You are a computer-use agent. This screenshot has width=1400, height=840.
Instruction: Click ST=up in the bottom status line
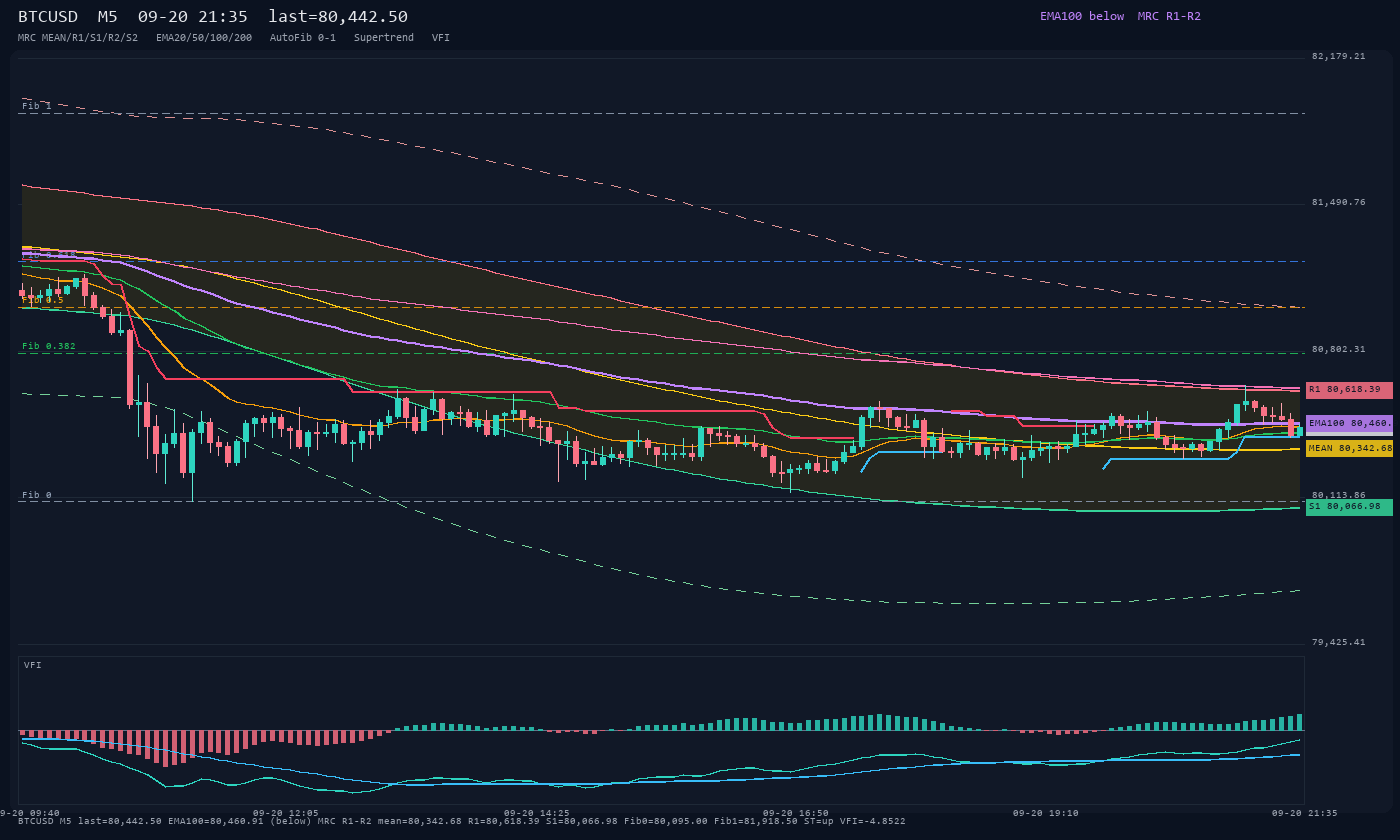(819, 821)
